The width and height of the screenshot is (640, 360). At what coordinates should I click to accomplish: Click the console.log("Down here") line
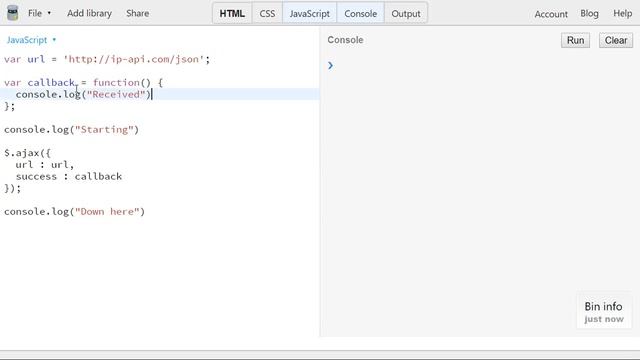coord(74,211)
